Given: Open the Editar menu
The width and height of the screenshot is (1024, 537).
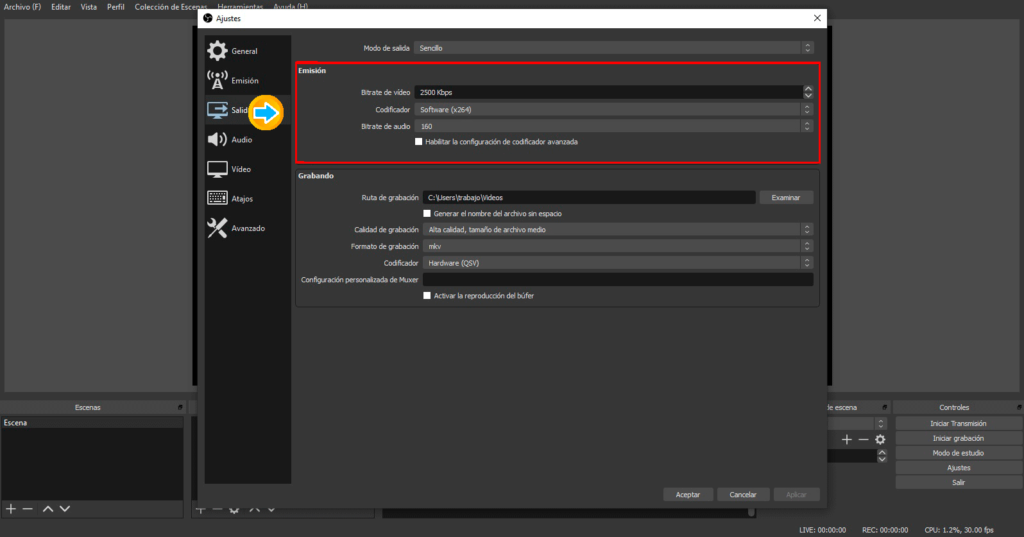Looking at the screenshot, I should [61, 7].
